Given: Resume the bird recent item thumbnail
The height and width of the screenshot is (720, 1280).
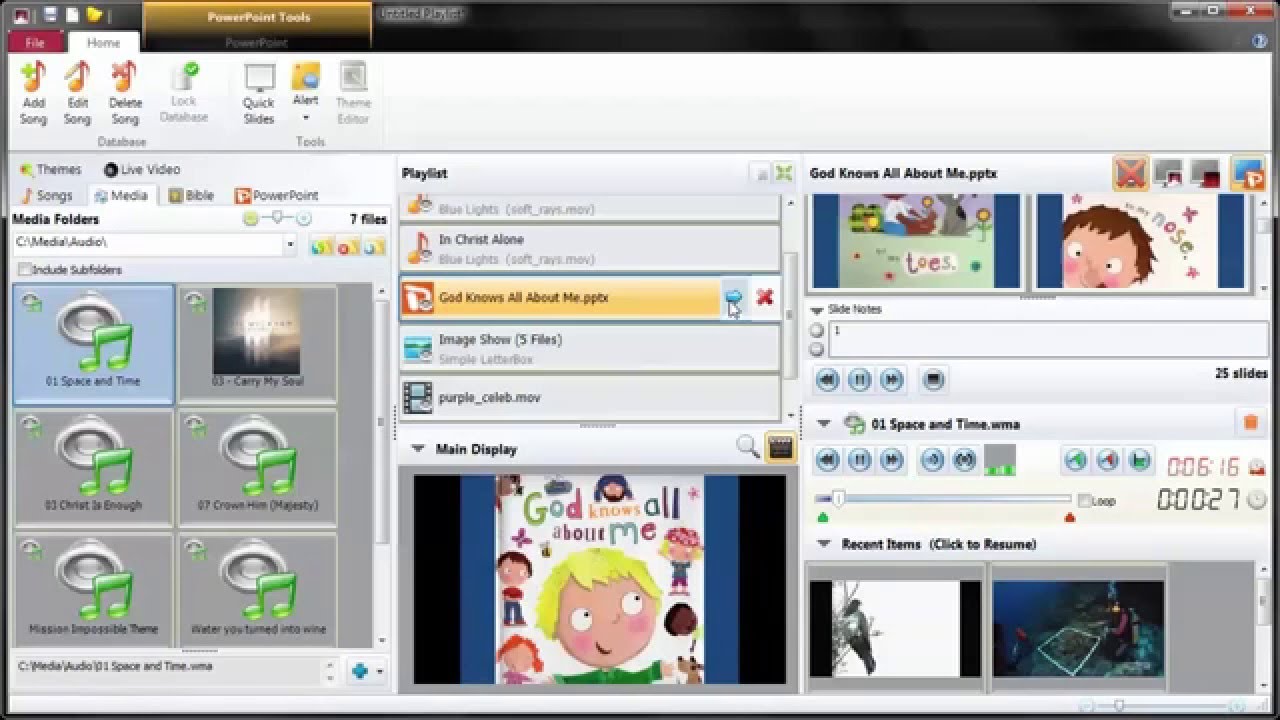Looking at the screenshot, I should (x=896, y=628).
